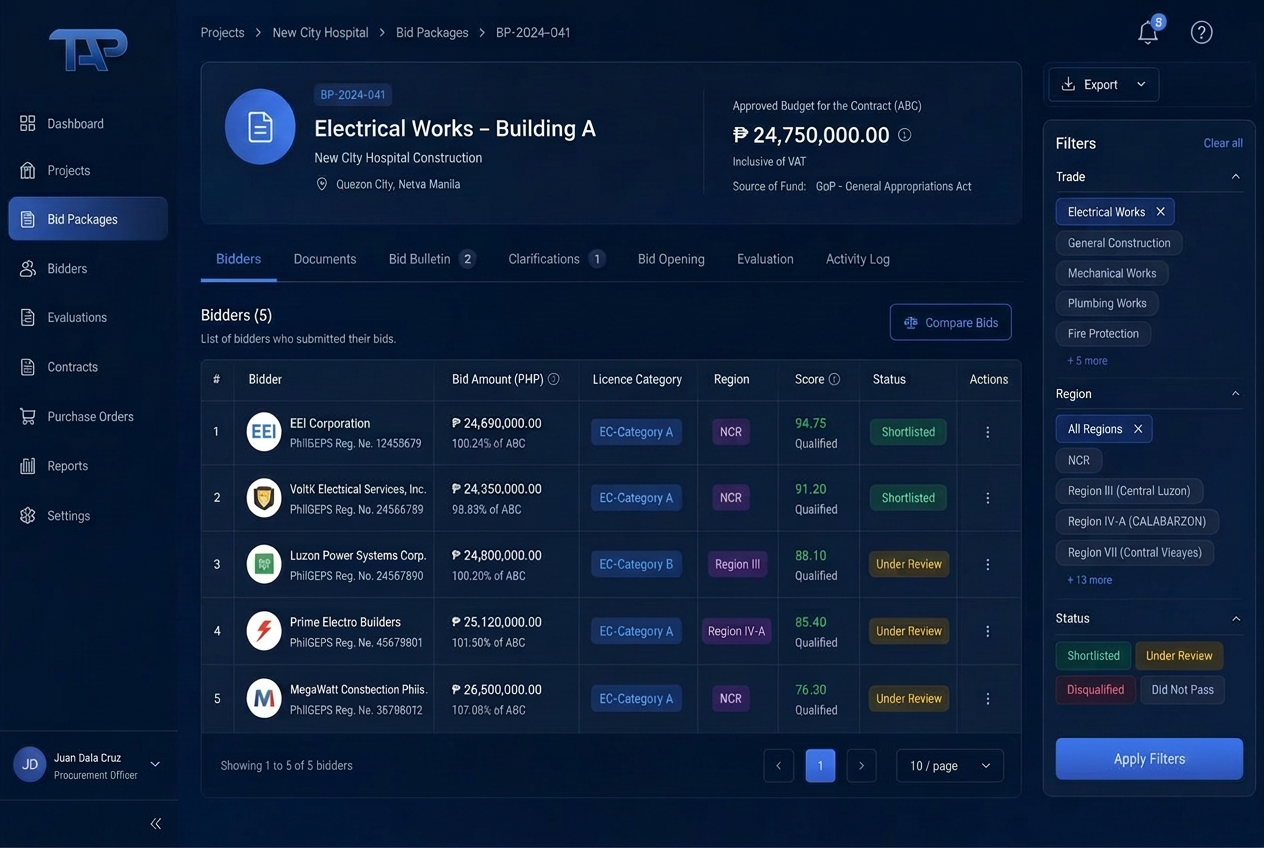Go to Bidders in the sidebar

point(88,269)
